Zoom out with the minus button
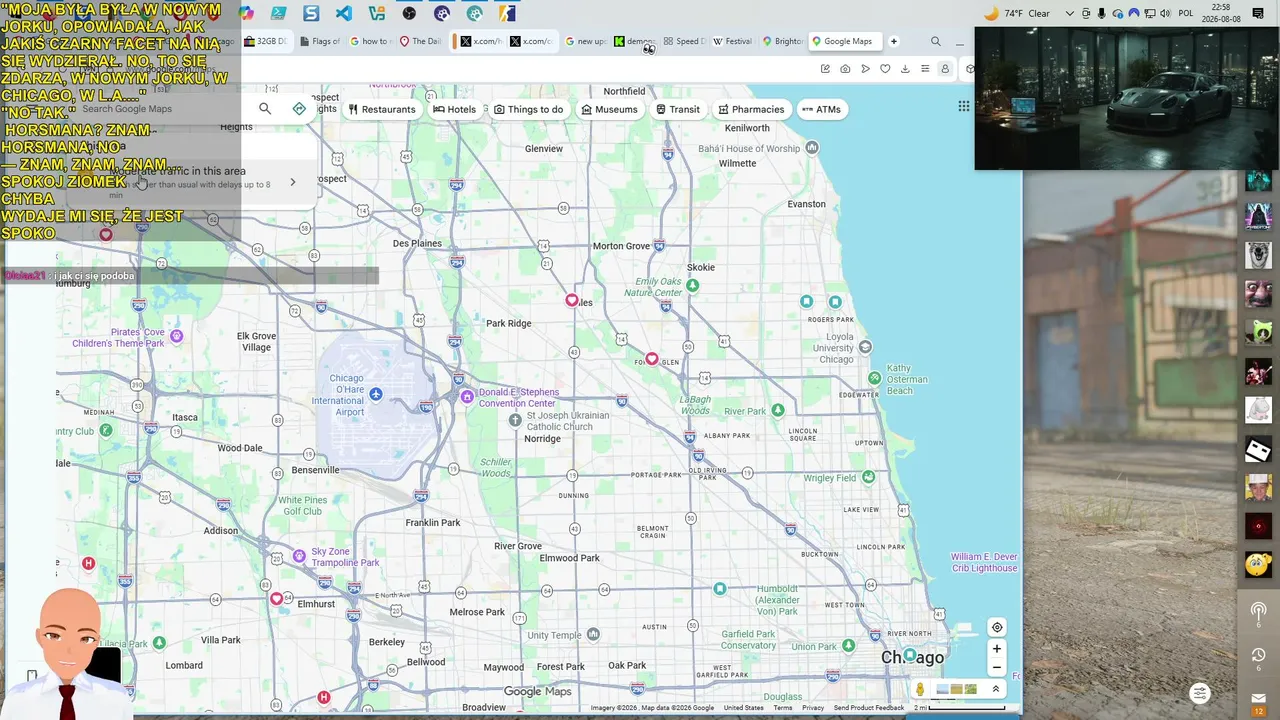The image size is (1280, 720). tap(997, 668)
